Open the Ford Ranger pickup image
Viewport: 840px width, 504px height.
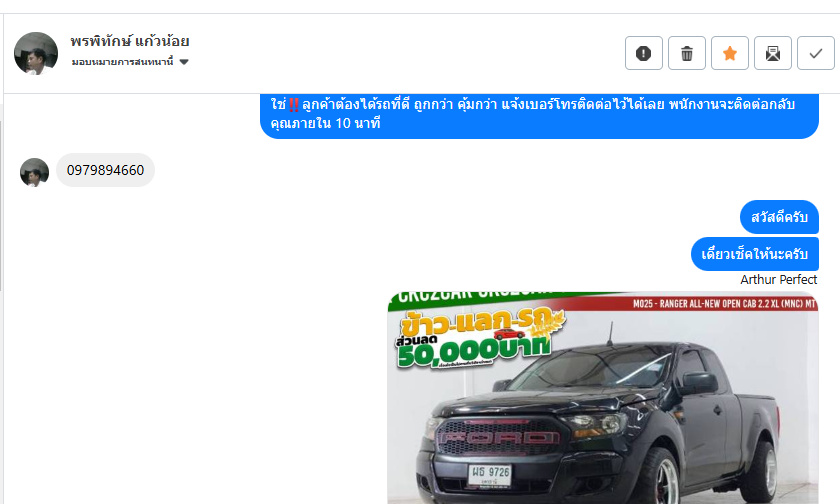point(603,398)
